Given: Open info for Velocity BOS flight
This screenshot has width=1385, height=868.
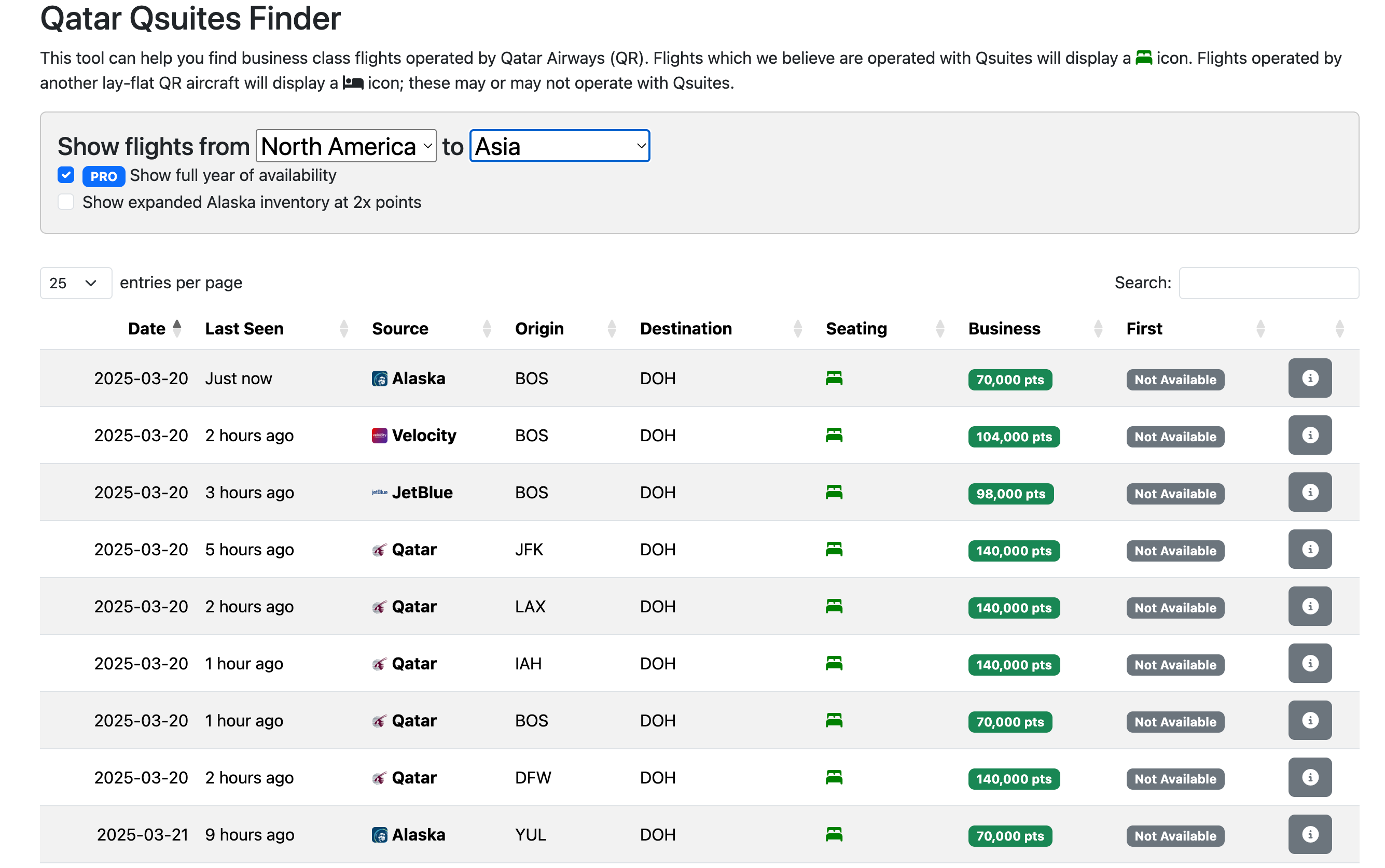Looking at the screenshot, I should pos(1309,435).
